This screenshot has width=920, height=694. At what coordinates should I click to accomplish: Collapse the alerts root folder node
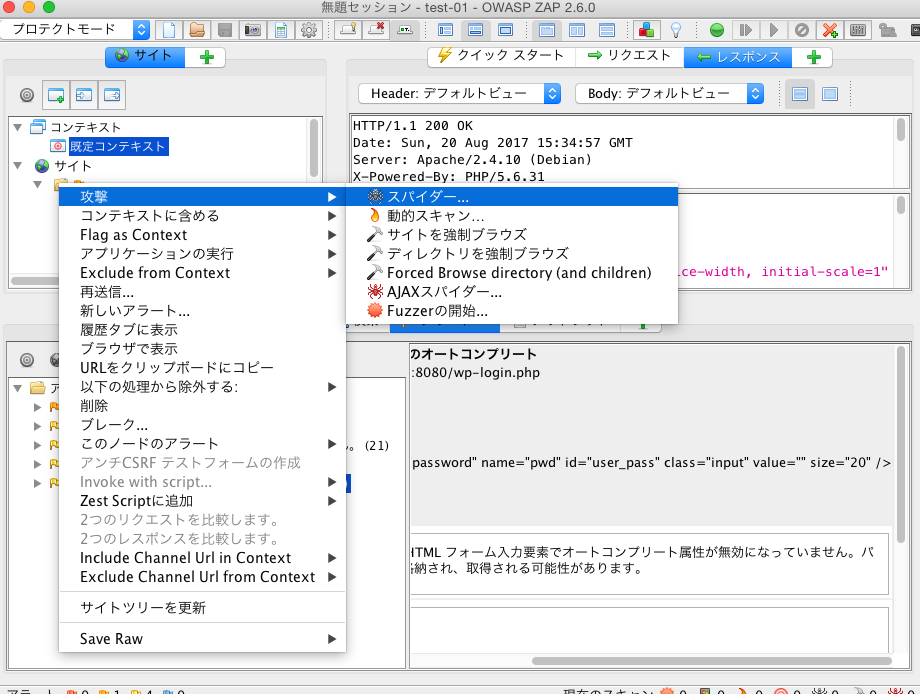pyautogui.click(x=18, y=388)
